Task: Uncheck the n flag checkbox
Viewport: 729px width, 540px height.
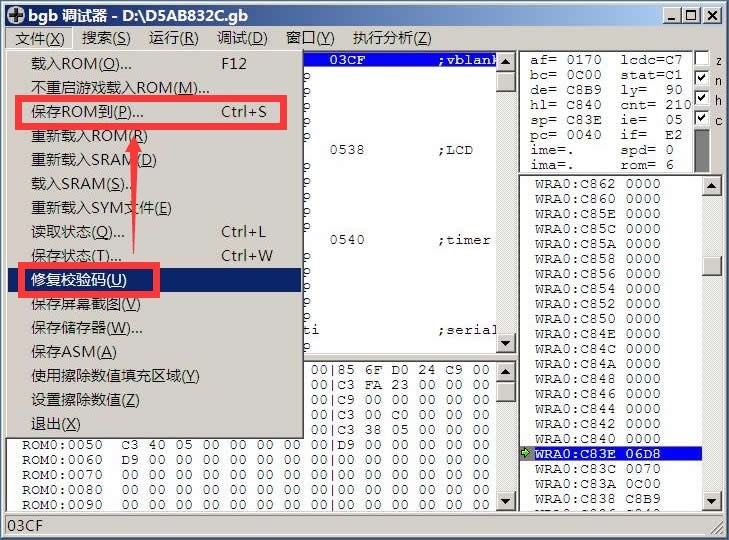Action: click(702, 79)
